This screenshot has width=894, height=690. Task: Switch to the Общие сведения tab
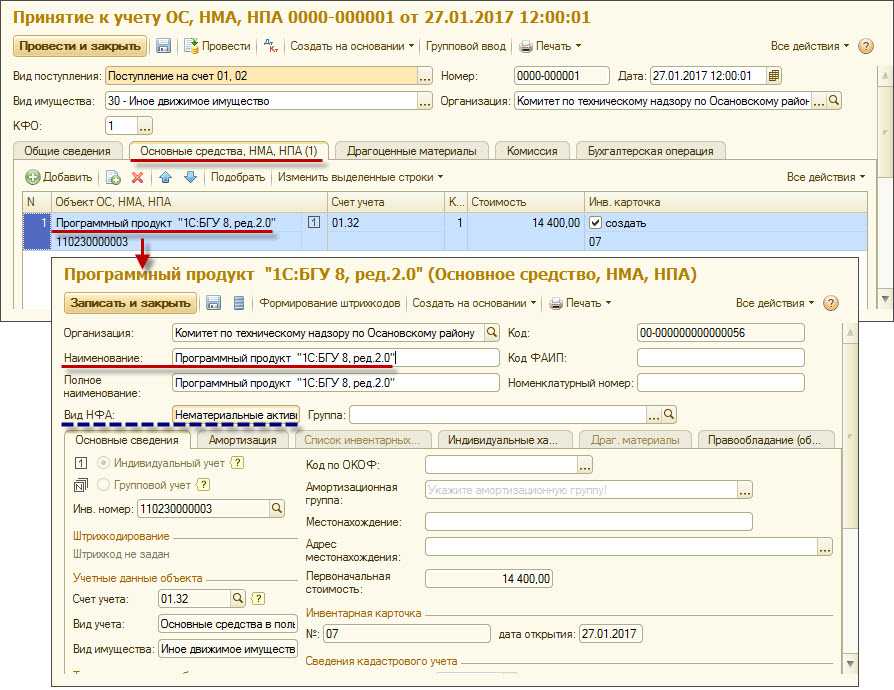[x=67, y=151]
